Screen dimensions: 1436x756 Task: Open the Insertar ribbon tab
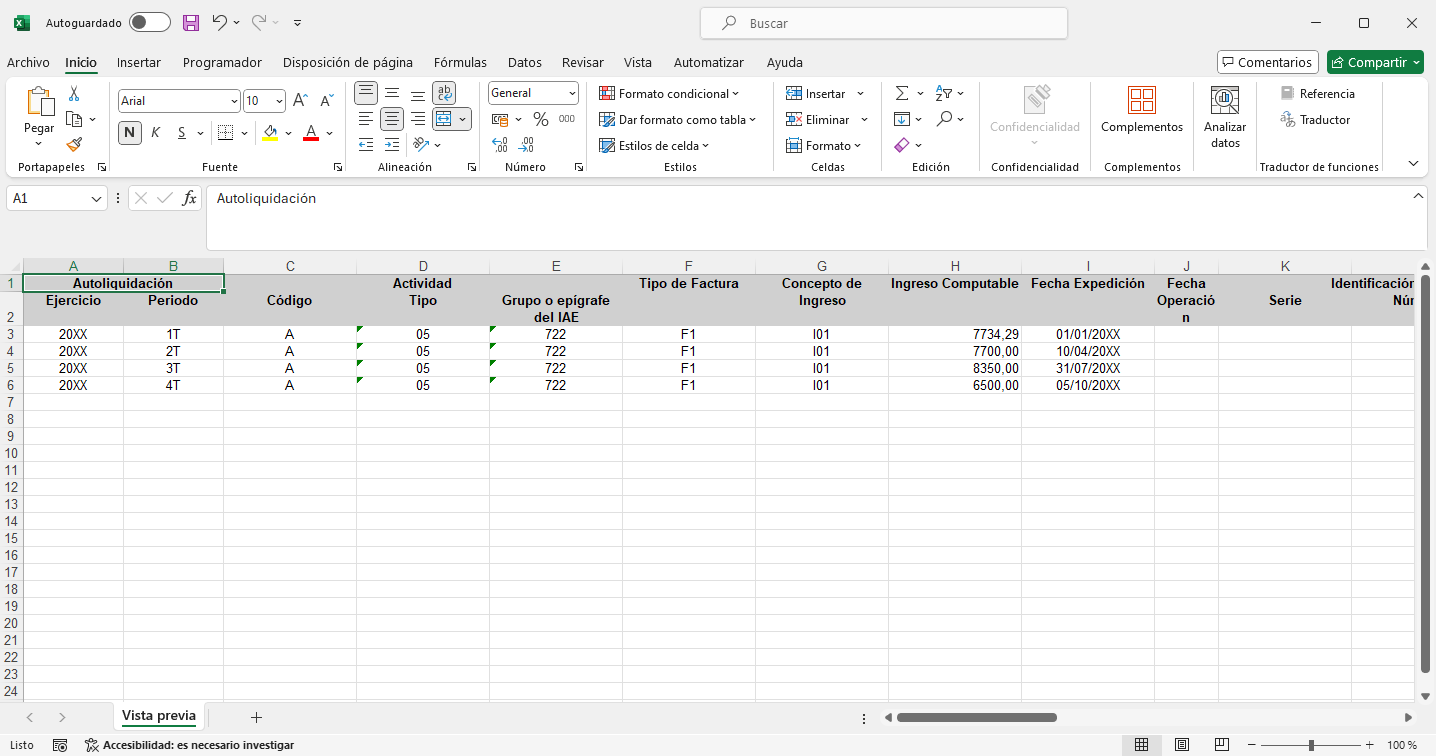[139, 62]
